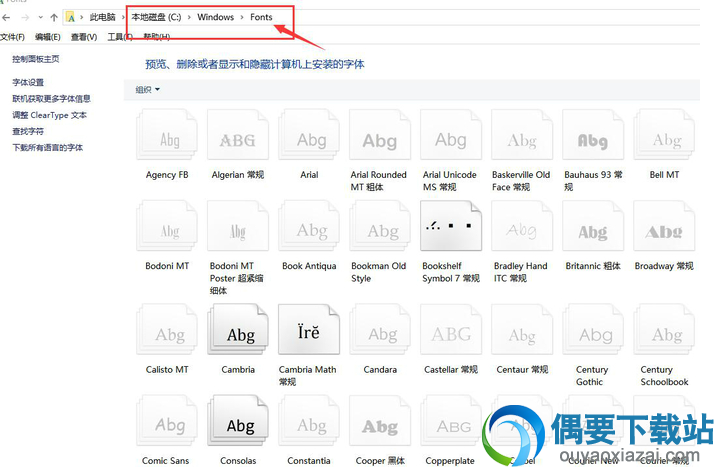This screenshot has width=725, height=467.
Task: Open the 编辑(E) menu
Action: point(48,37)
